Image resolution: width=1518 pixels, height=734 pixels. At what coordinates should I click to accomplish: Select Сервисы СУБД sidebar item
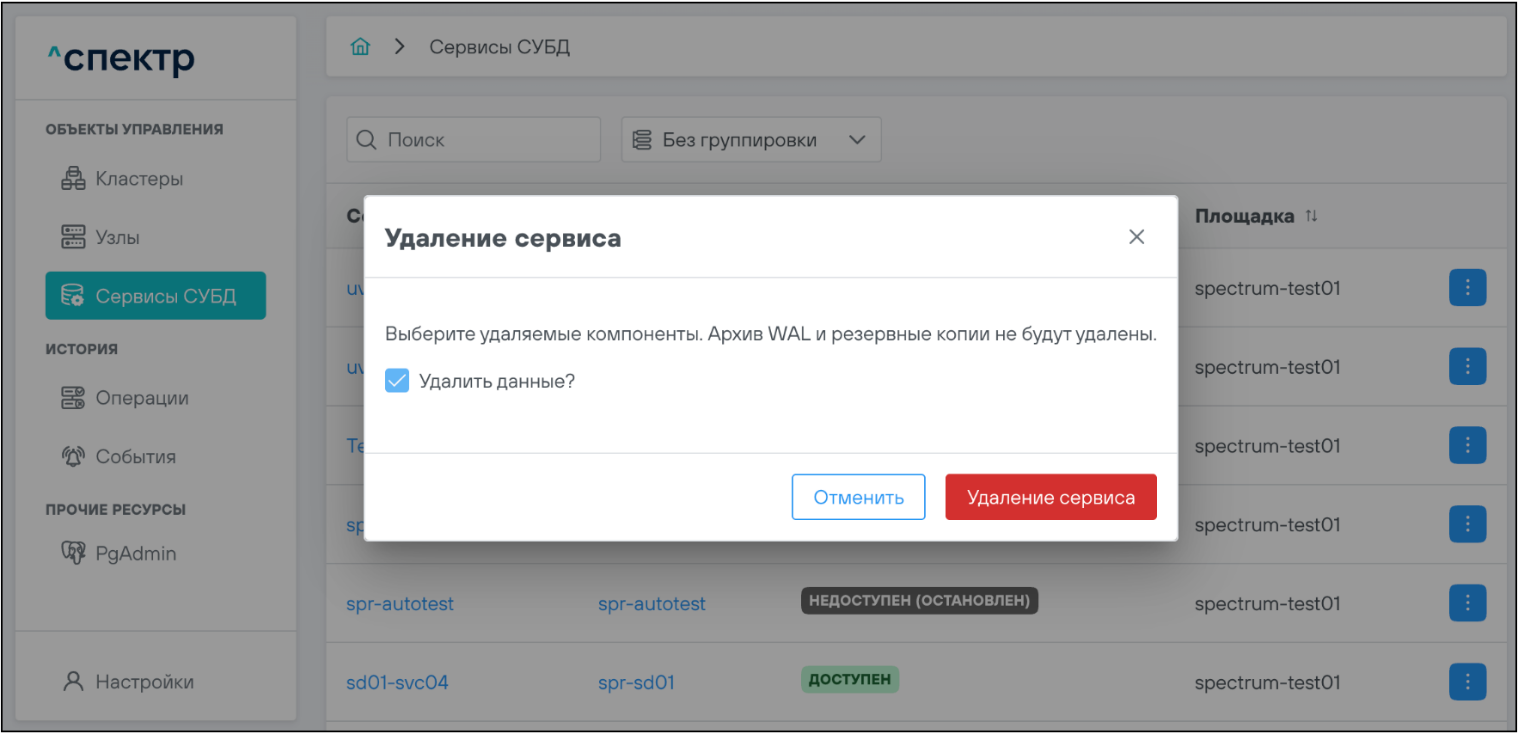click(155, 296)
